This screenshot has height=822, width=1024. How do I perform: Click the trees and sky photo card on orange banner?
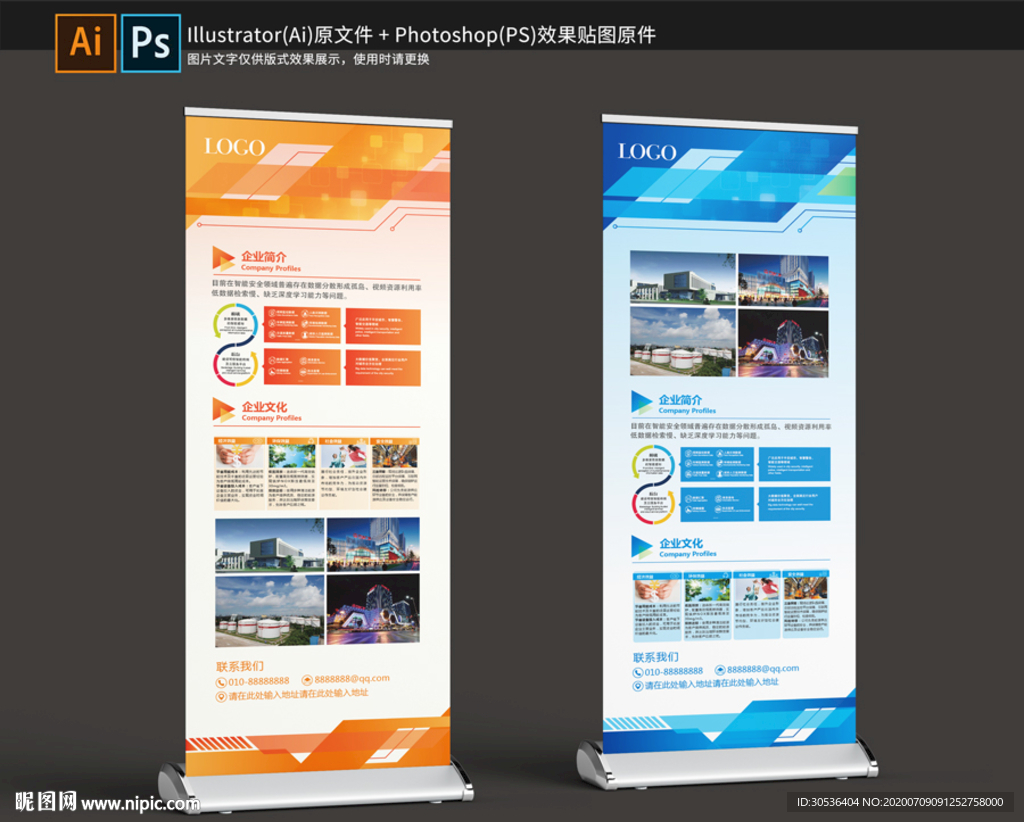click(x=291, y=473)
